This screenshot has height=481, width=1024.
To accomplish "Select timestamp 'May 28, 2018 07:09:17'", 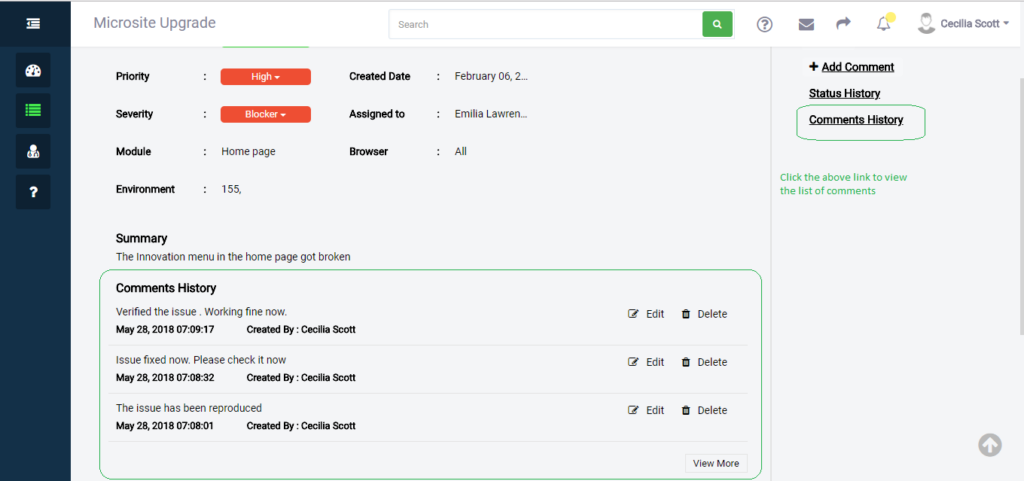I will [165, 330].
